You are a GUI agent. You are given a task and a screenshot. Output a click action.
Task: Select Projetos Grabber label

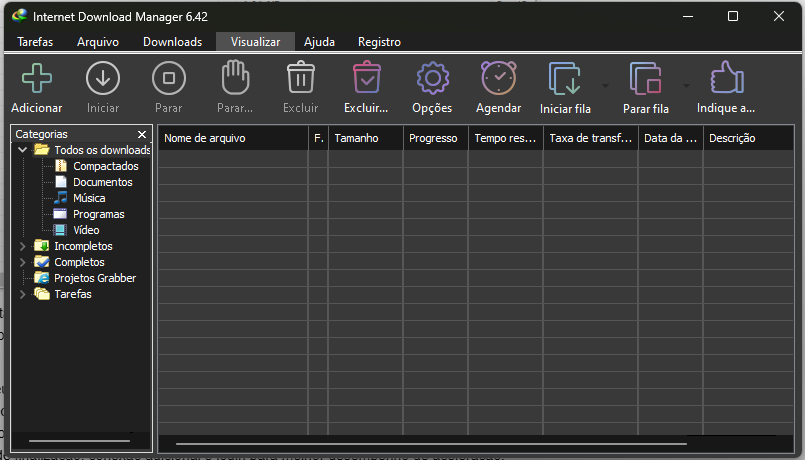tap(95, 278)
